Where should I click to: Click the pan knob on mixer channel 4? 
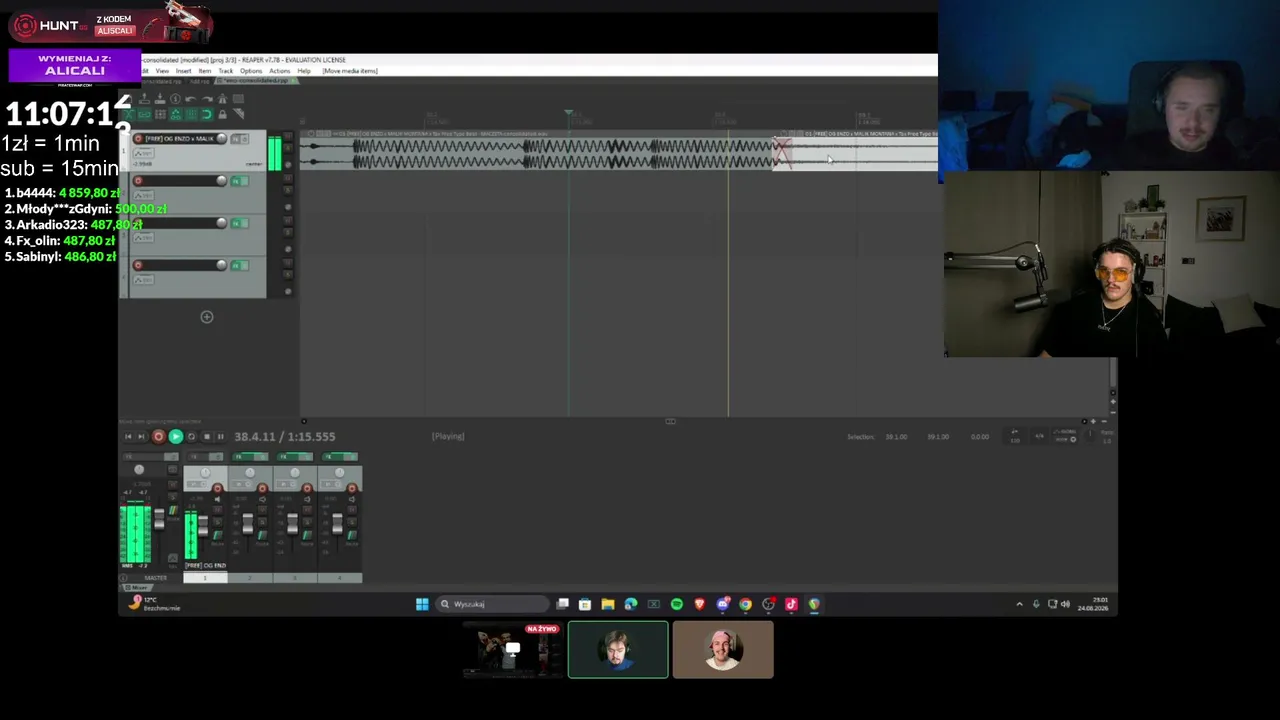[x=339, y=473]
